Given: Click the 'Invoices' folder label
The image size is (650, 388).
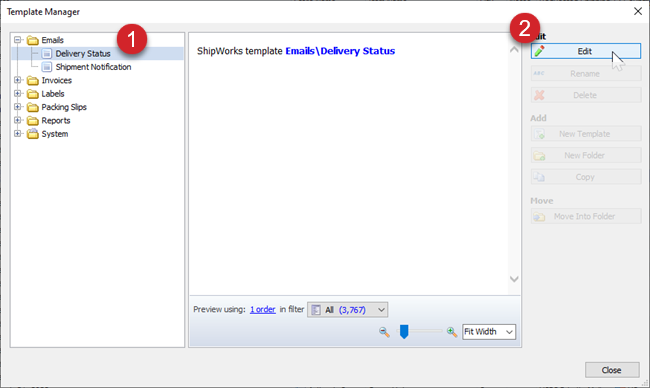Looking at the screenshot, I should (x=56, y=80).
